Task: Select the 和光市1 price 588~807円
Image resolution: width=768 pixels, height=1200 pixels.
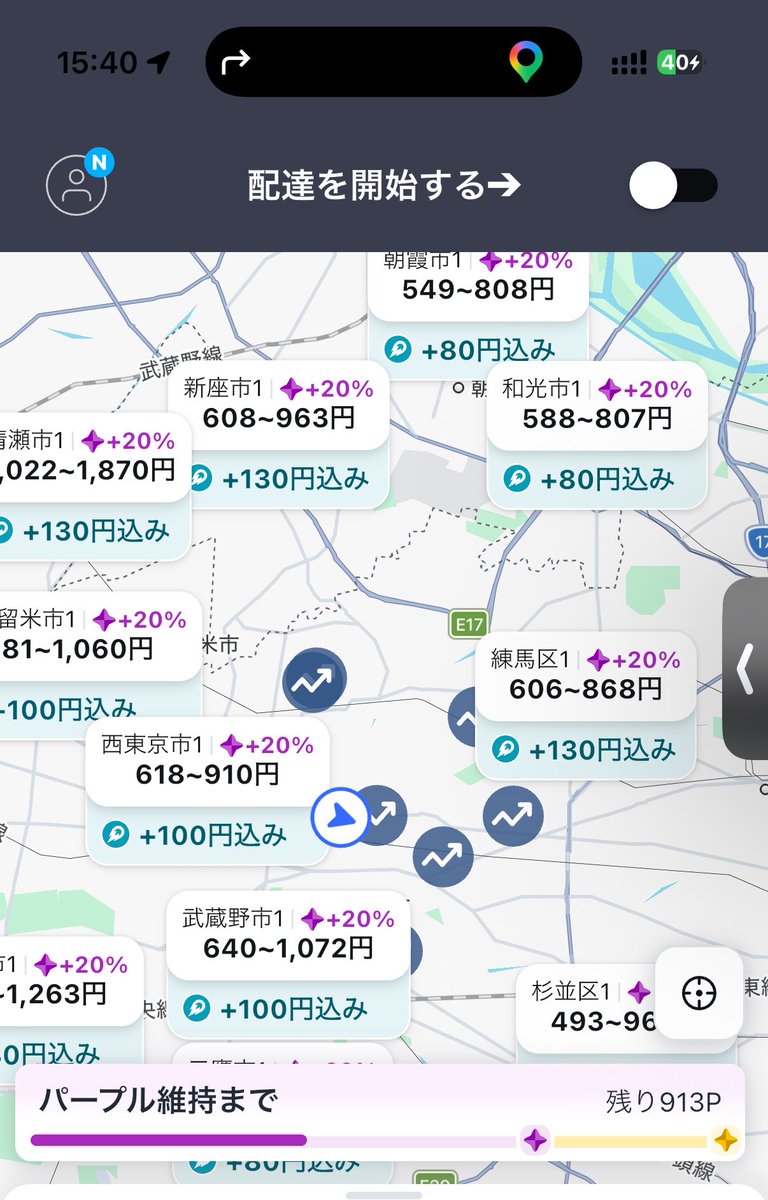Action: click(x=597, y=418)
